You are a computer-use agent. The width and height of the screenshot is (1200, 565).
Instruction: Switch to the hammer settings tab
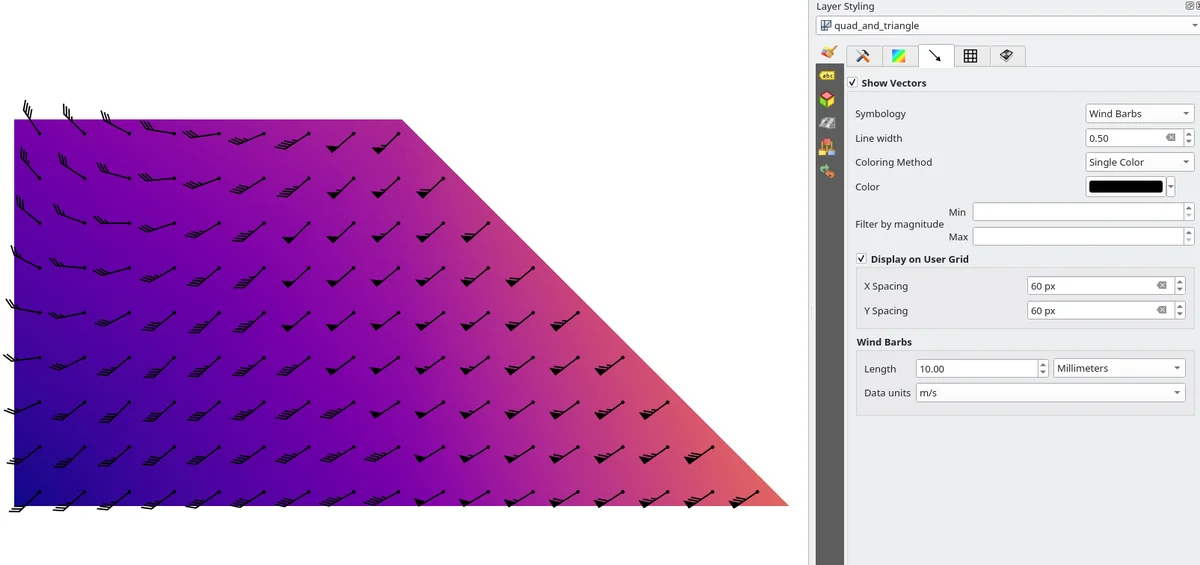[863, 56]
